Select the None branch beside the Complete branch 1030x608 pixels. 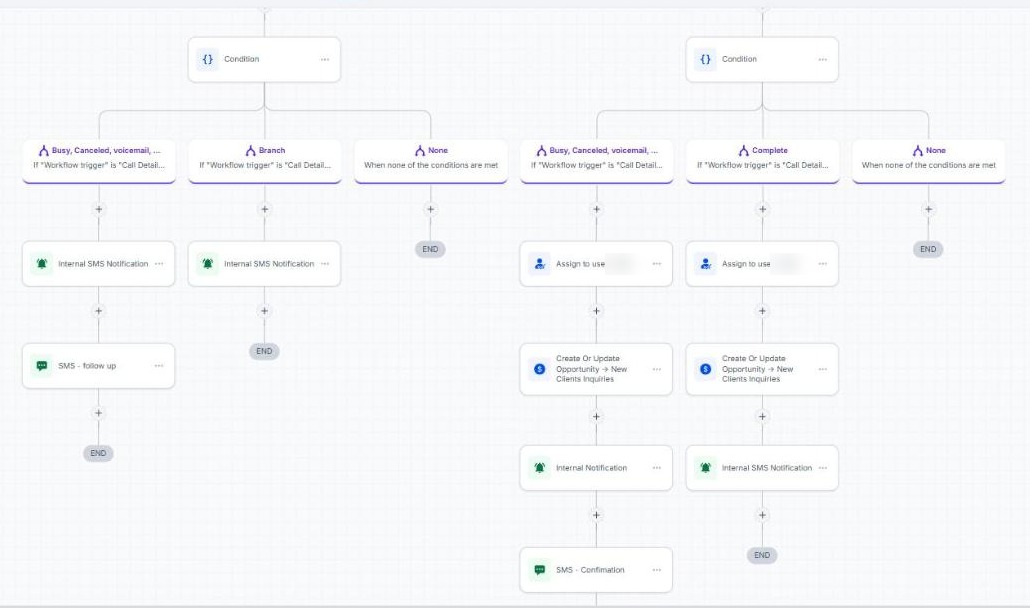[x=929, y=160]
